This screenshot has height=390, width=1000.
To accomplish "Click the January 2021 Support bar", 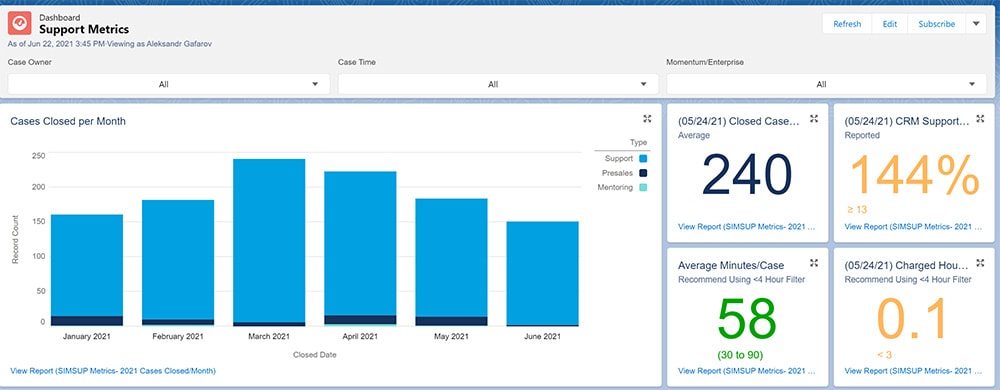I will pos(87,265).
